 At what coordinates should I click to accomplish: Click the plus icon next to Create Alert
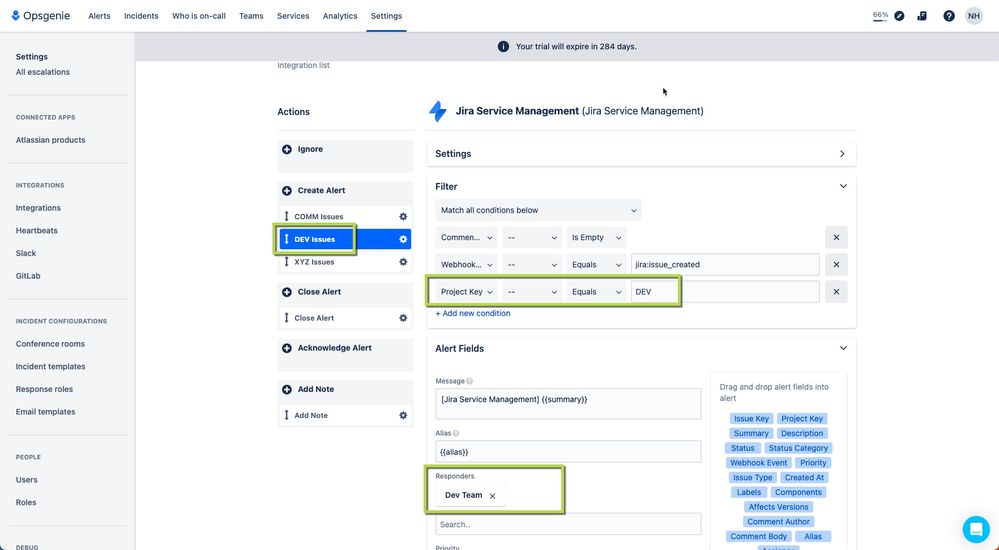pos(287,191)
